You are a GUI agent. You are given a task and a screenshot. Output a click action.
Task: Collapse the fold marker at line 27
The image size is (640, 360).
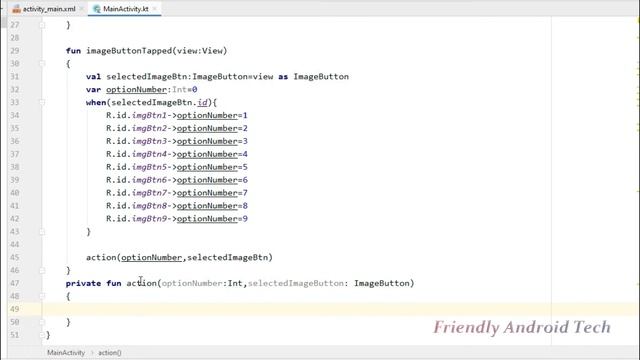coord(42,25)
